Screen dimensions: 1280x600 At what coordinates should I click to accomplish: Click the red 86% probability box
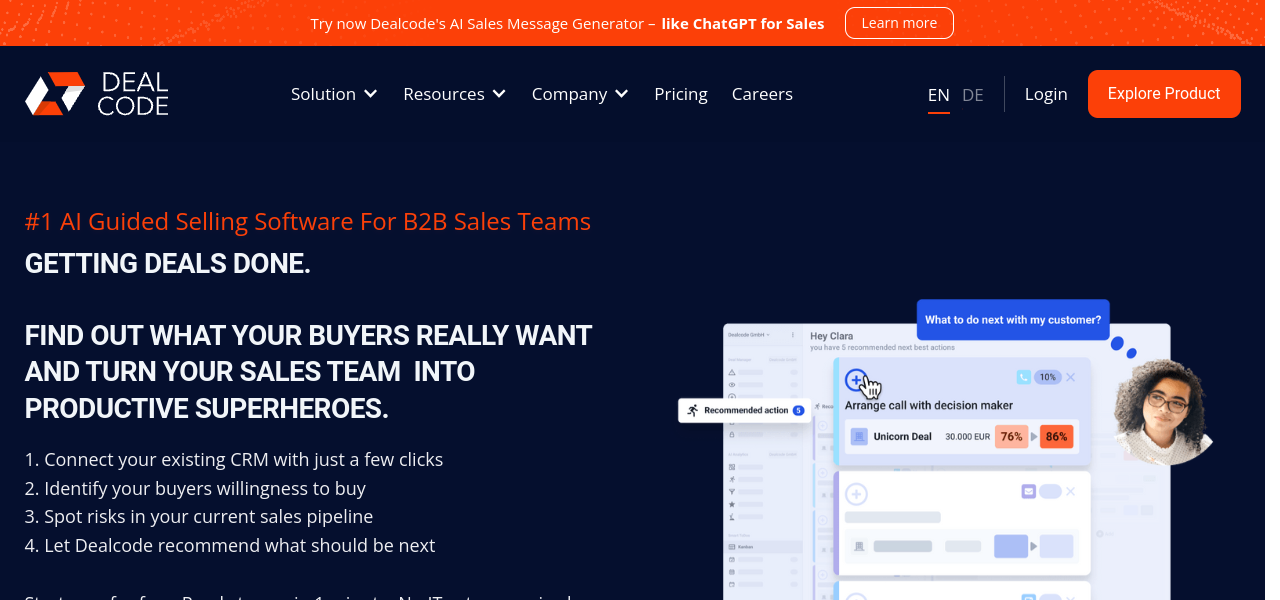[x=1055, y=436]
